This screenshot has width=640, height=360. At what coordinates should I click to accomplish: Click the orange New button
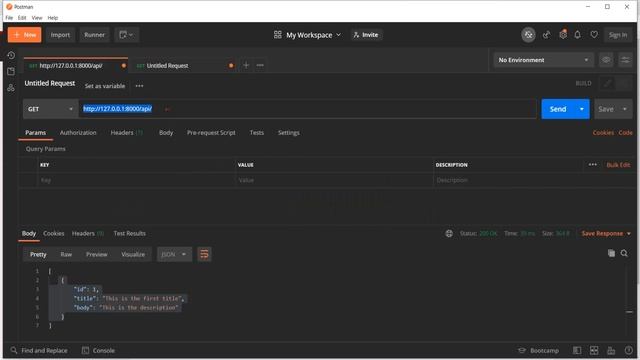[24, 35]
